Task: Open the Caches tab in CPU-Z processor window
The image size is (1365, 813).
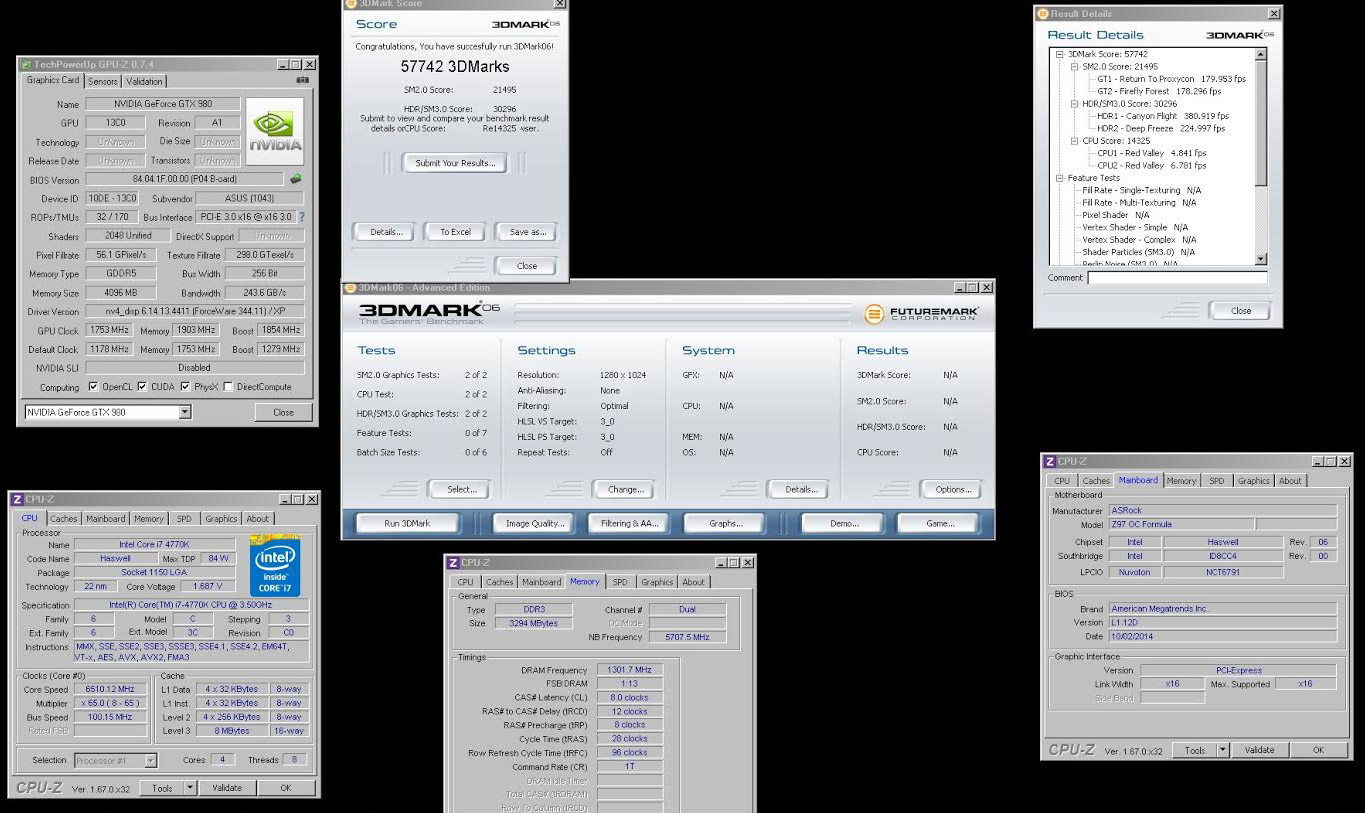Action: (x=64, y=519)
